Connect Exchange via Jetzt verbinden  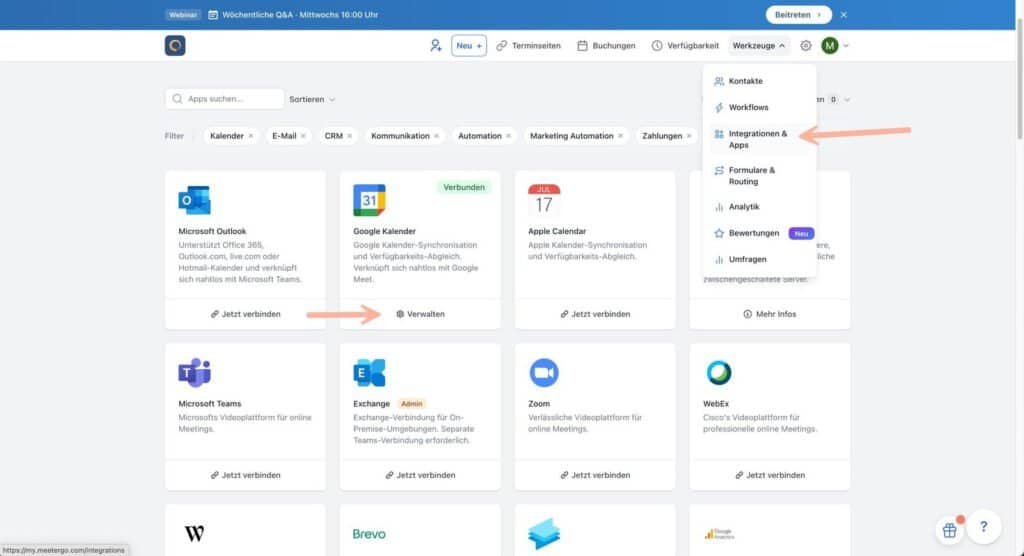pyautogui.click(x=420, y=475)
